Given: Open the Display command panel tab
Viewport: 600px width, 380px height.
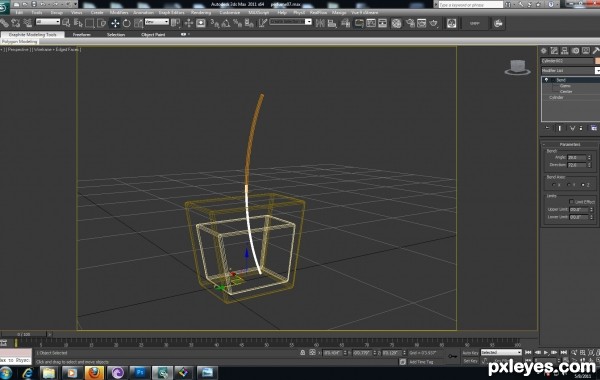Looking at the screenshot, I should click(586, 51).
